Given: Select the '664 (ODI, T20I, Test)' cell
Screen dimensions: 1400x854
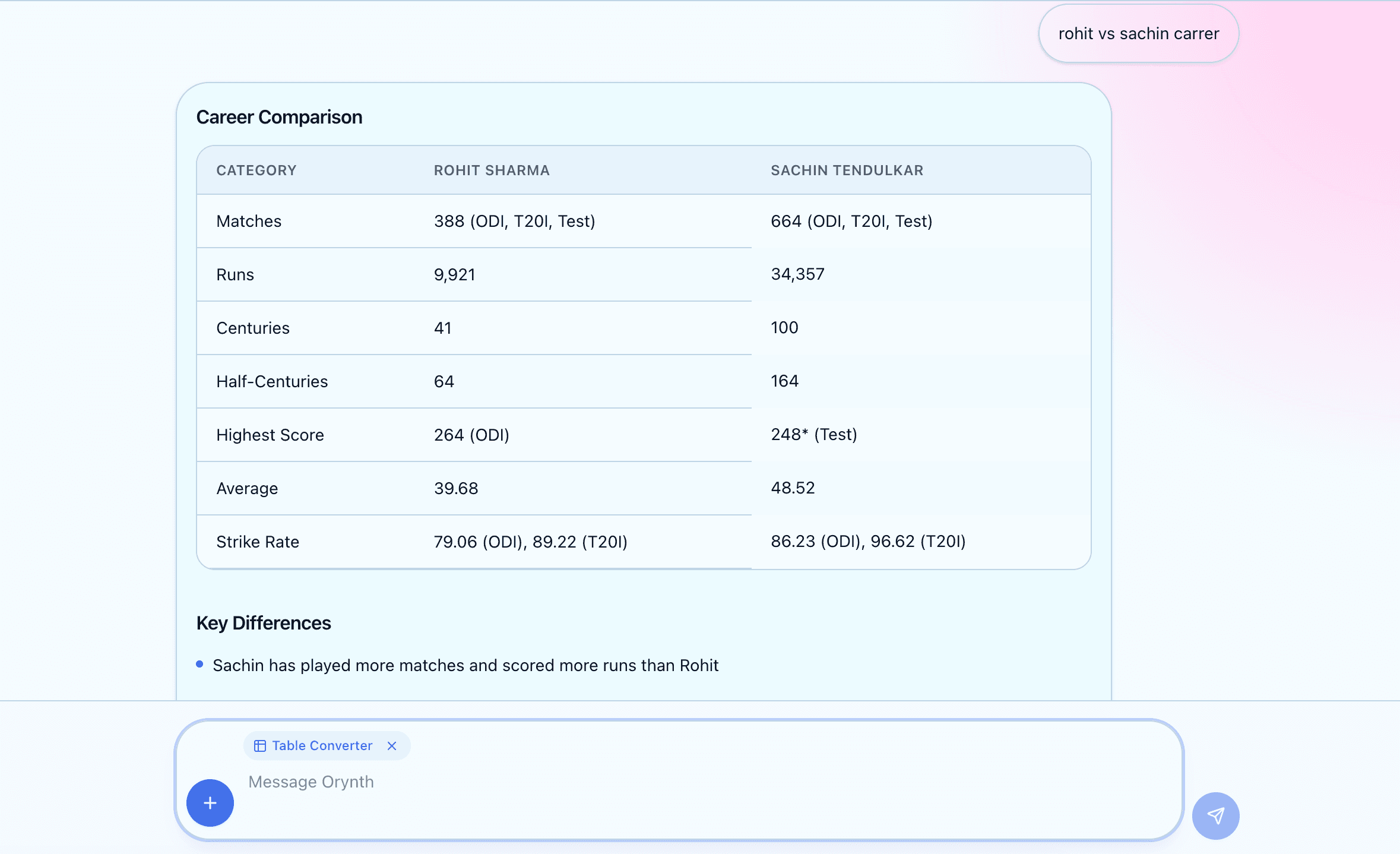Looking at the screenshot, I should coord(851,221).
